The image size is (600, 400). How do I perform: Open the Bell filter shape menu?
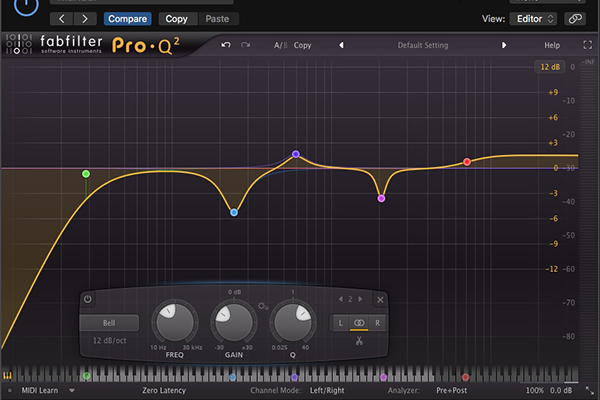point(109,323)
